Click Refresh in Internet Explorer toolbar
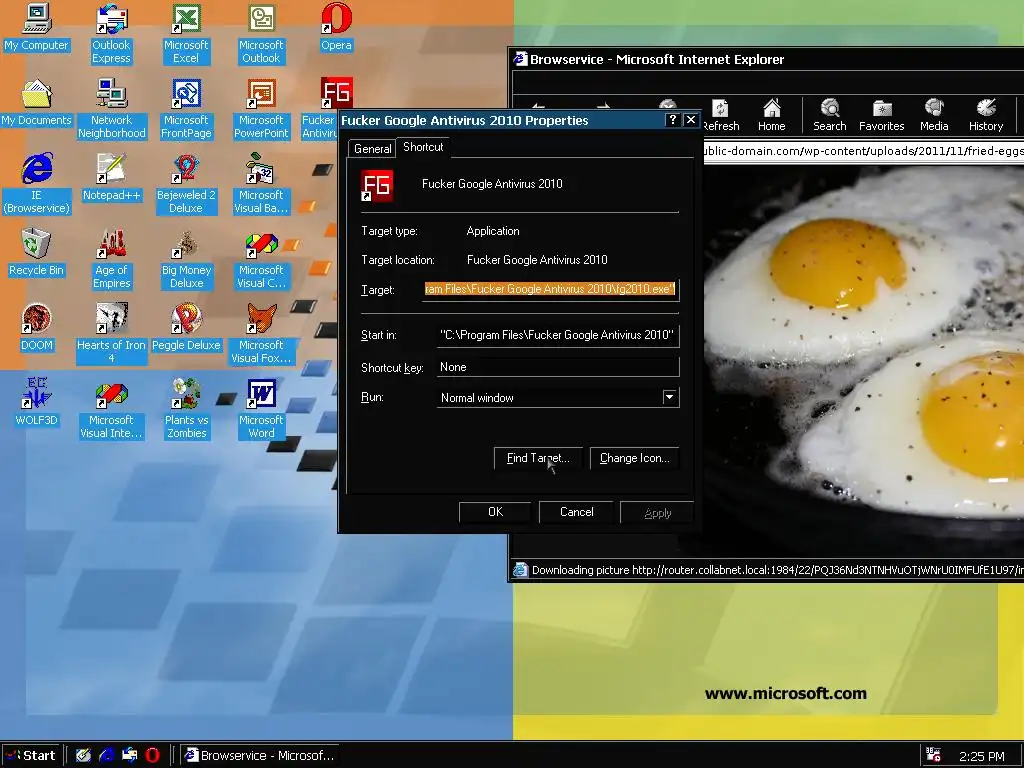 (721, 115)
